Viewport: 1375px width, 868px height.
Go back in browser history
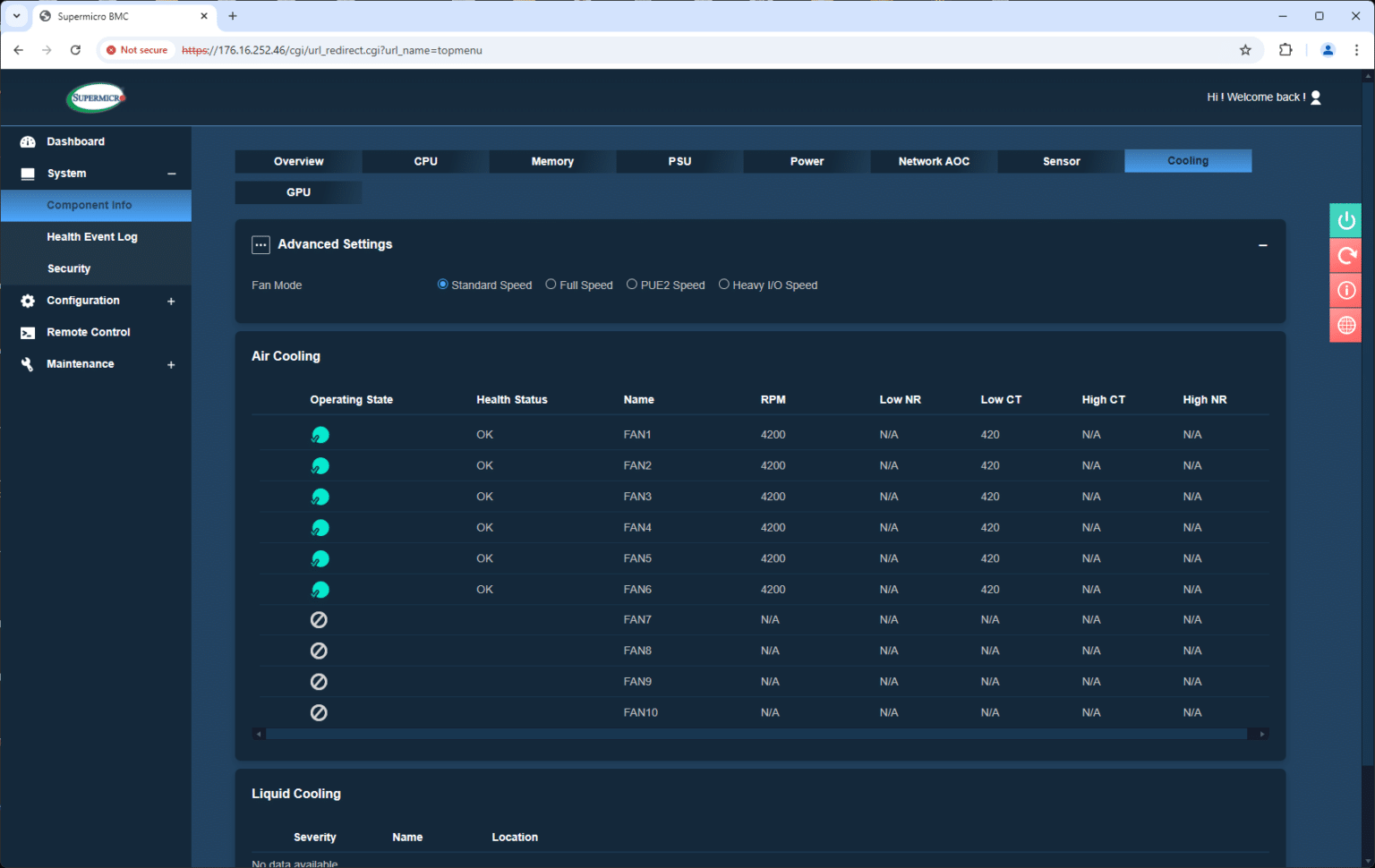point(18,50)
